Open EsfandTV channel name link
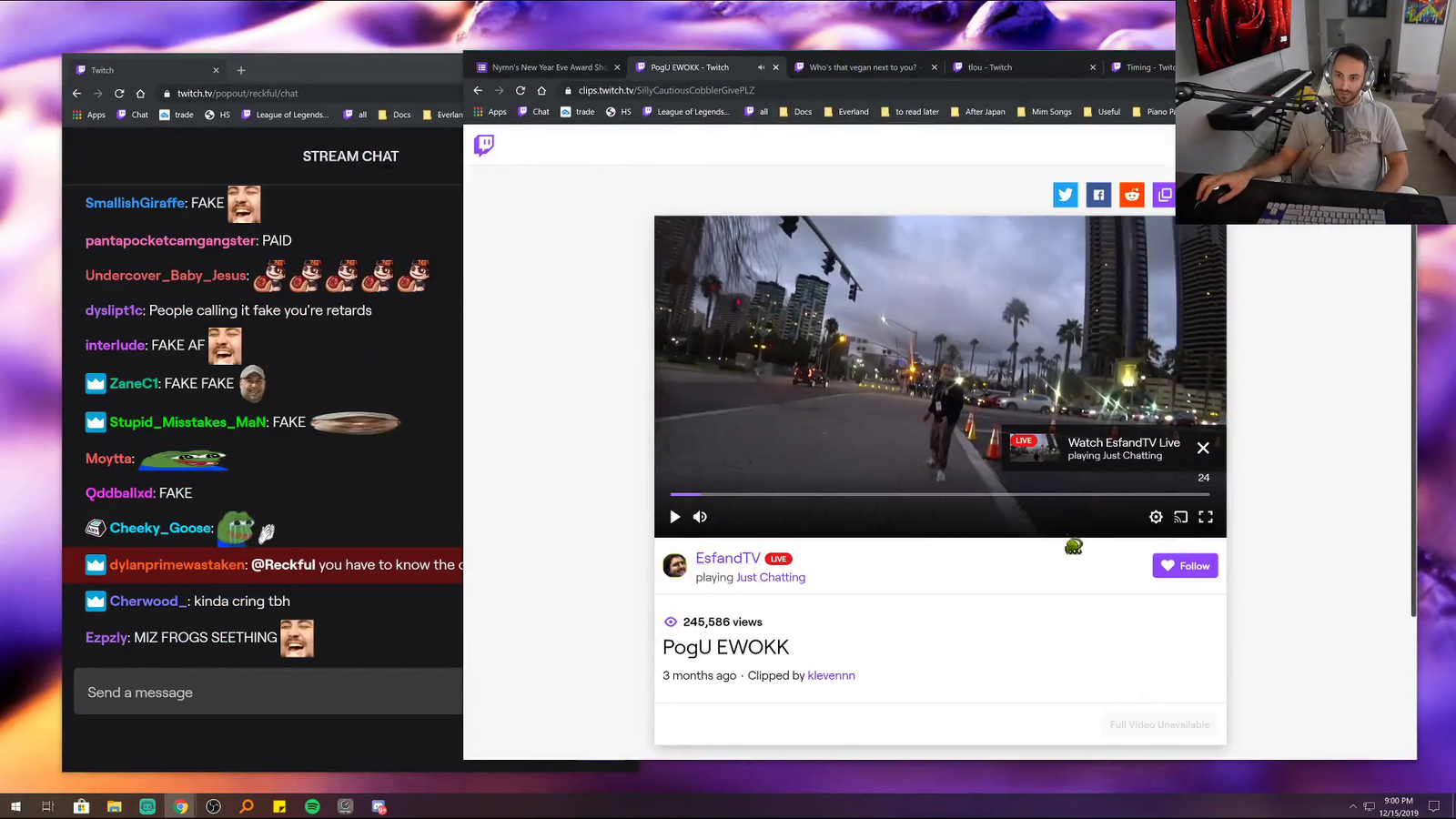This screenshot has height=819, width=1456. click(728, 558)
